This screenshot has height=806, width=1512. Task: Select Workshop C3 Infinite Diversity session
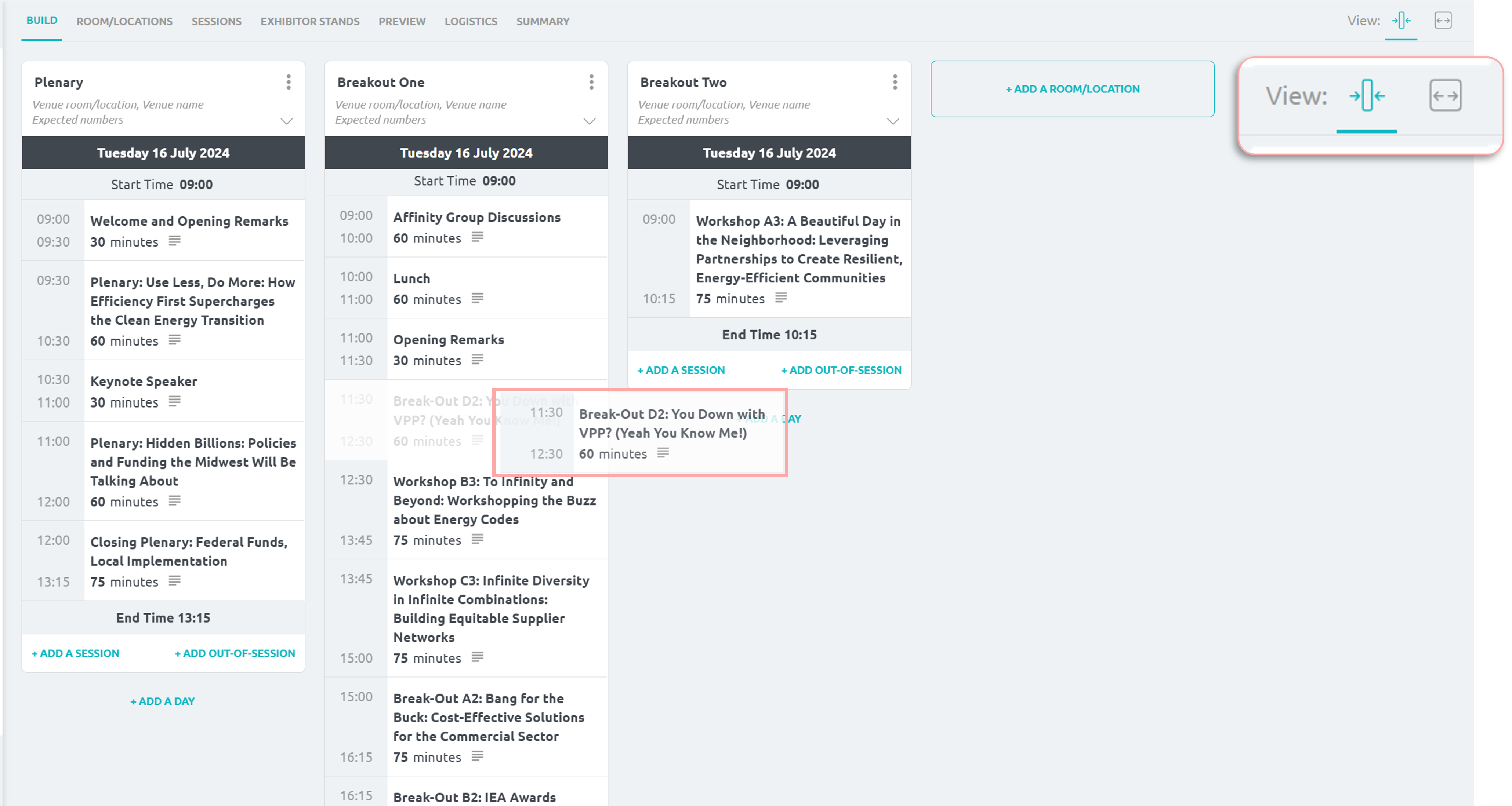click(x=491, y=609)
